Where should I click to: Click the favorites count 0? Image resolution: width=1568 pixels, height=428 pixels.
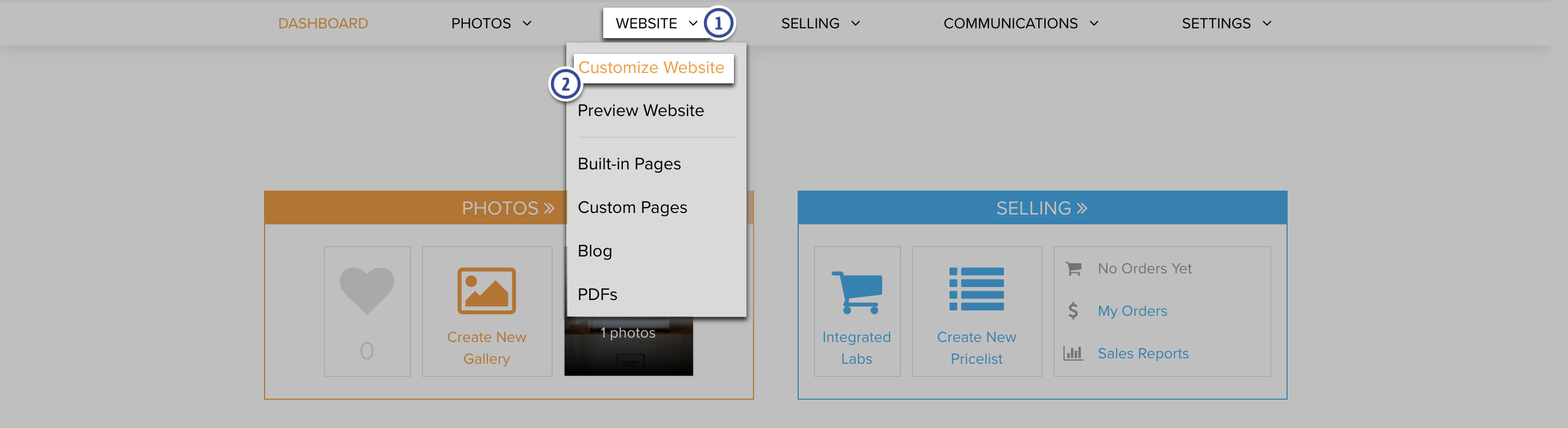tap(366, 351)
